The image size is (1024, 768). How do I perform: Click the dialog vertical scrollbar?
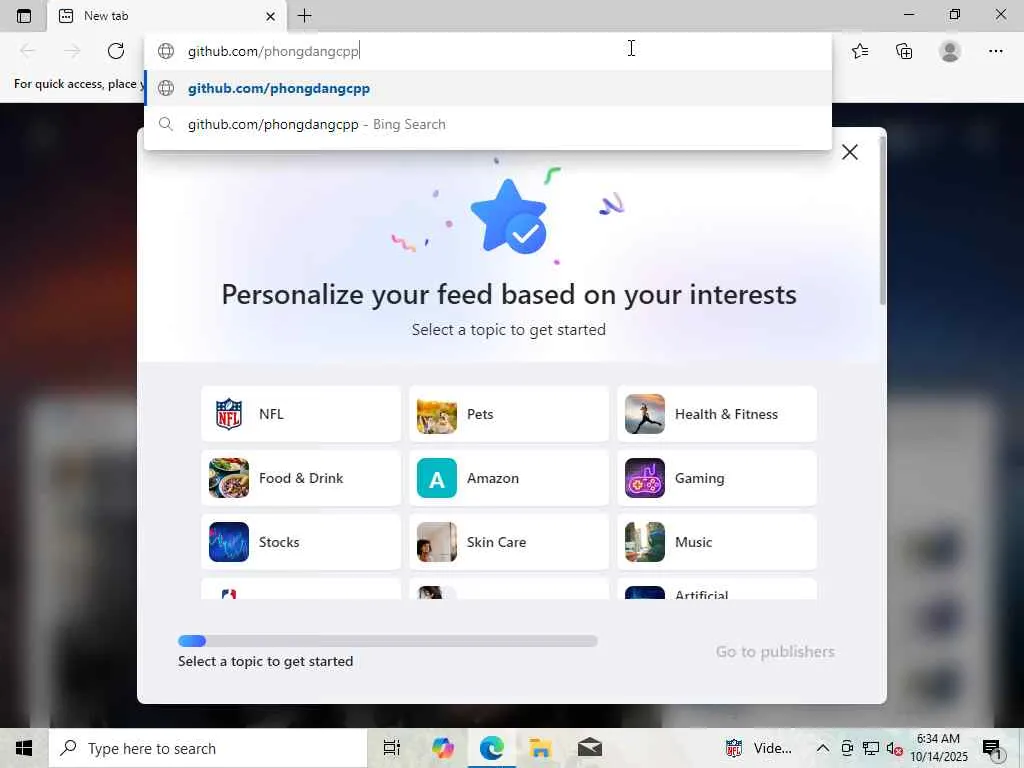pyautogui.click(x=882, y=221)
